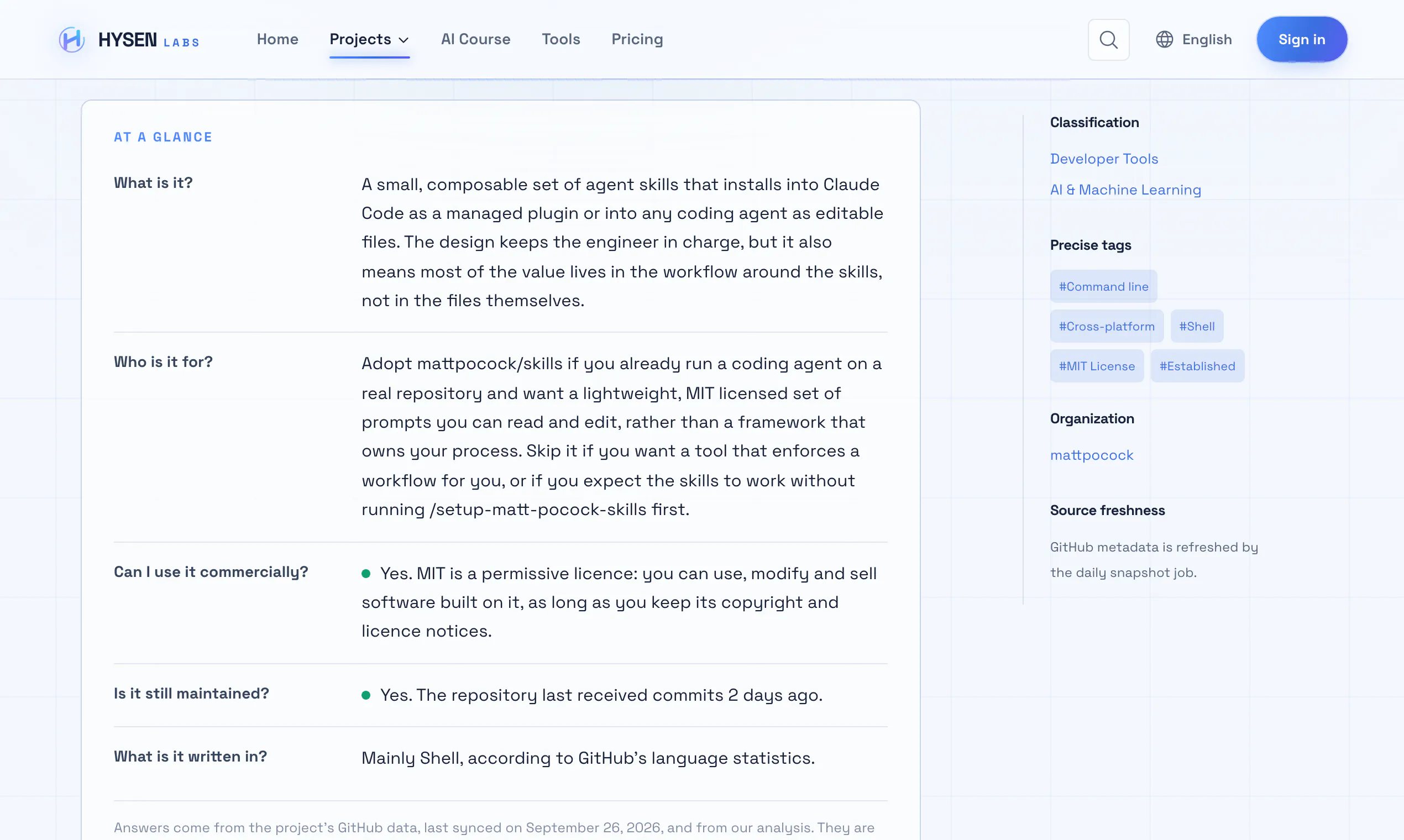Click the 'What is it?' question label
Viewport: 1404px width, 840px height.
153,183
